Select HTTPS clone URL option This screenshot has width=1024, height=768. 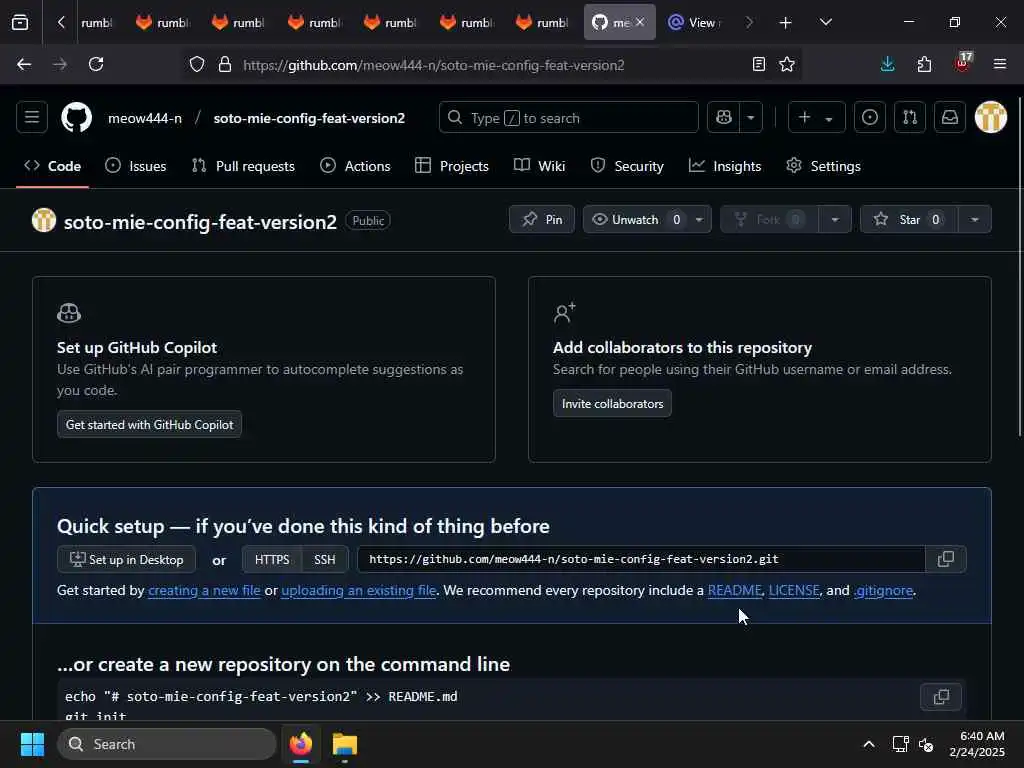click(x=272, y=560)
